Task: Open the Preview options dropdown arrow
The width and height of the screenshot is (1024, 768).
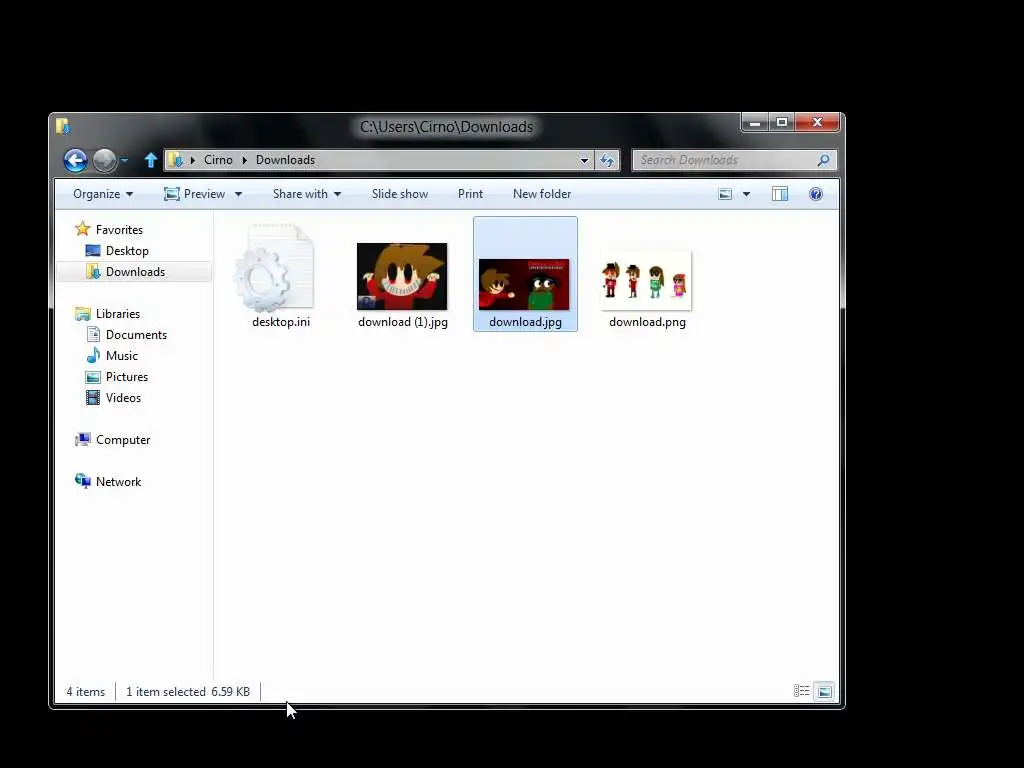Action: 238,194
